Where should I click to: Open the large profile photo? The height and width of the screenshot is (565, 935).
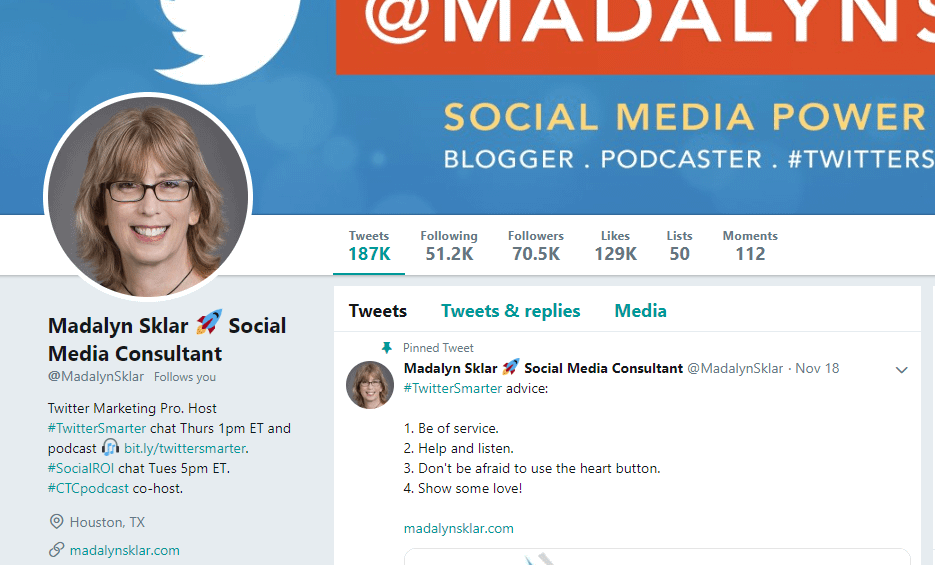point(148,196)
